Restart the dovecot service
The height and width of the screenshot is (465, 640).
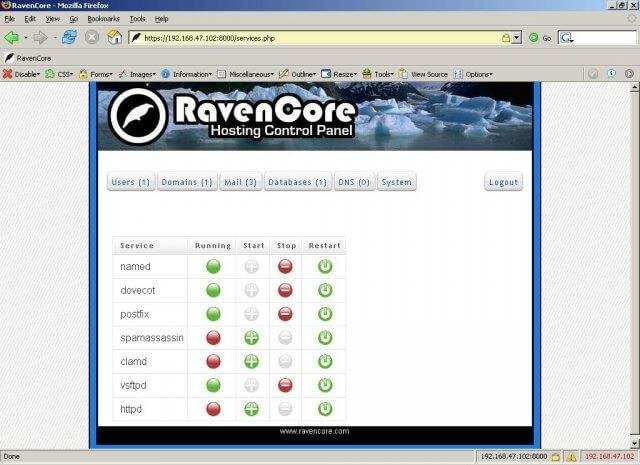pos(324,290)
